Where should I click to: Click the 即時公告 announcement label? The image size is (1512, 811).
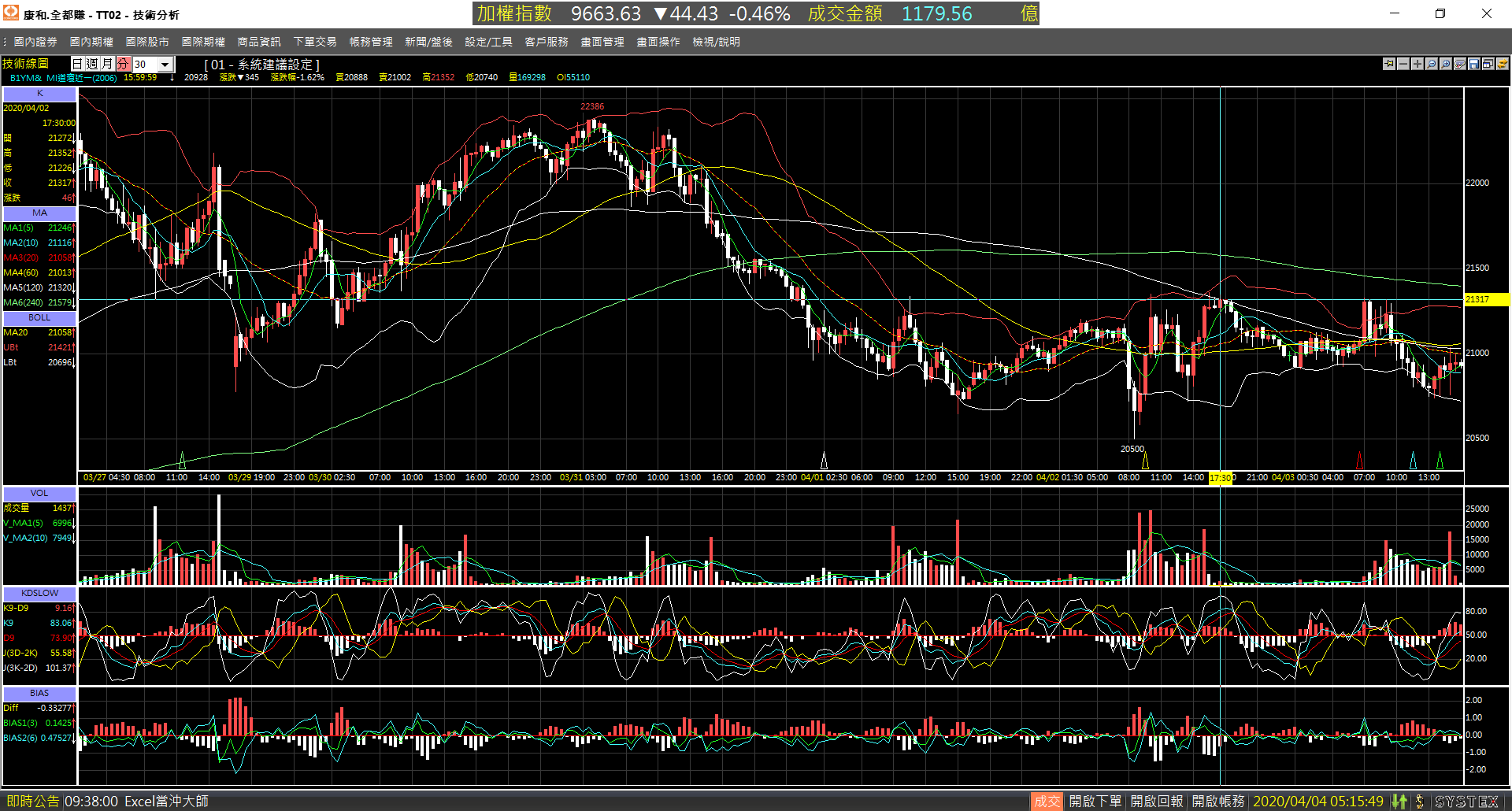tap(33, 802)
